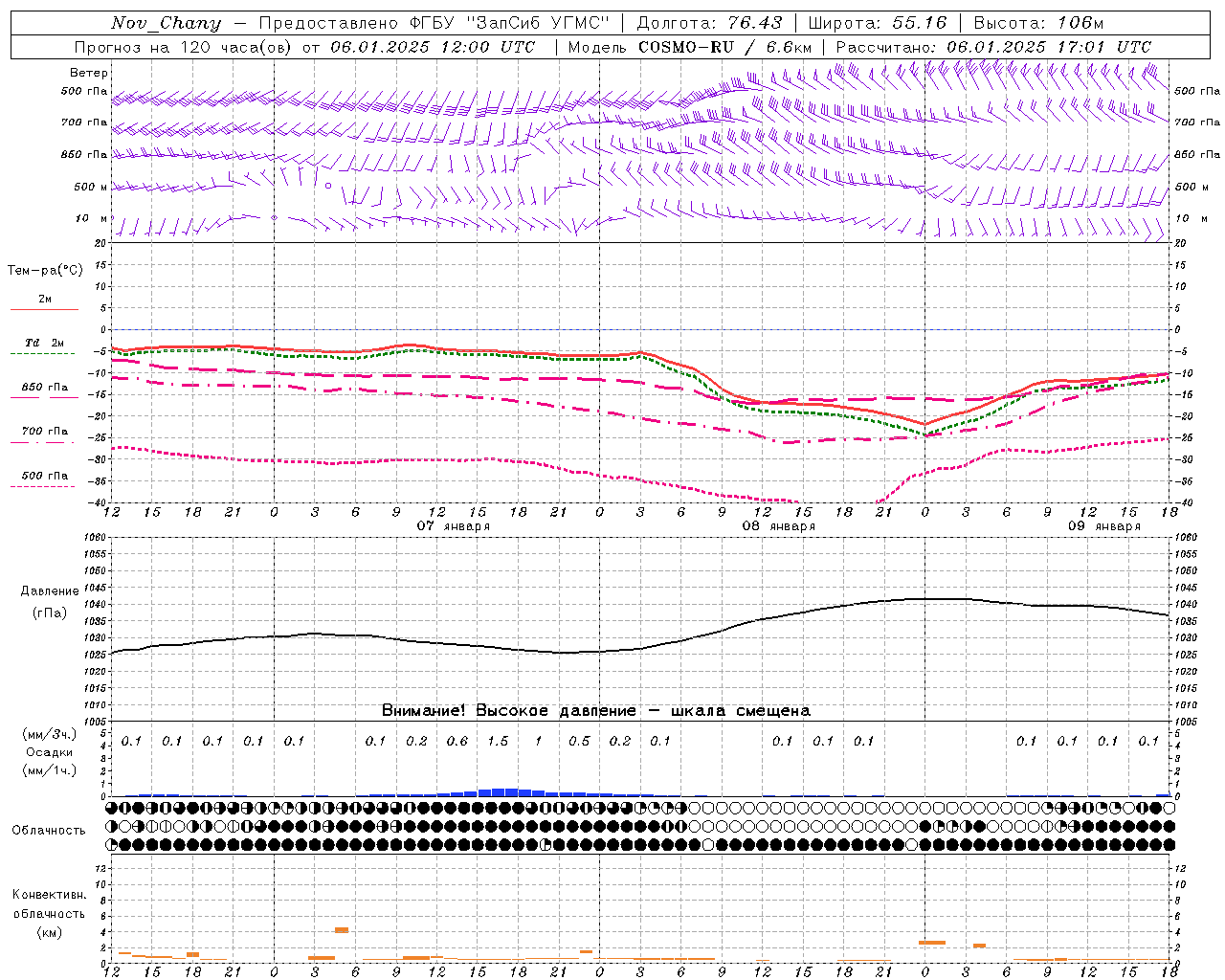
Task: Click the warning Внимание! Высокое давление
Action: pos(509,710)
